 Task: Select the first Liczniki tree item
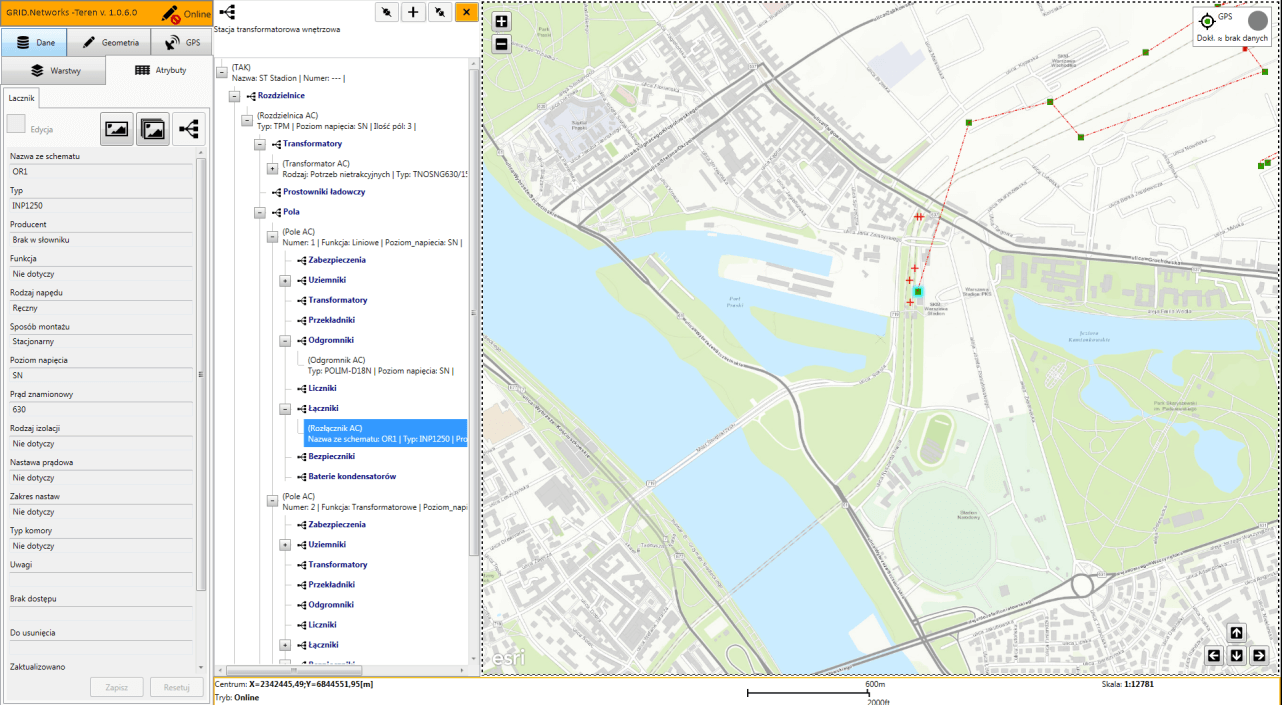click(x=322, y=388)
